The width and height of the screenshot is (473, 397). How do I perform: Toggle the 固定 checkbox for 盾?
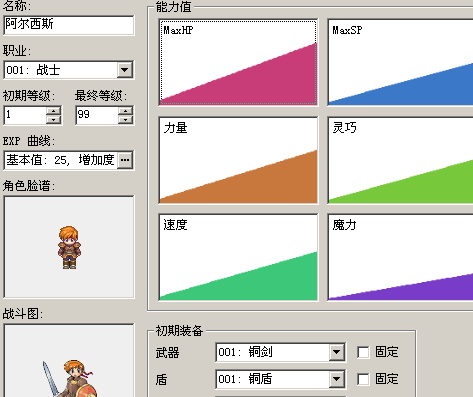[363, 379]
